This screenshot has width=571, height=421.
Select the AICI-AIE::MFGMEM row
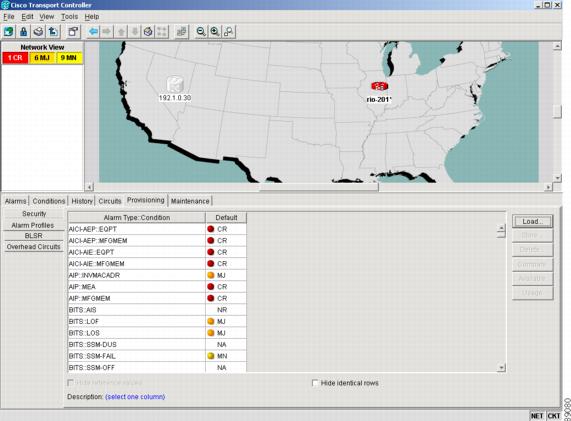[157, 264]
